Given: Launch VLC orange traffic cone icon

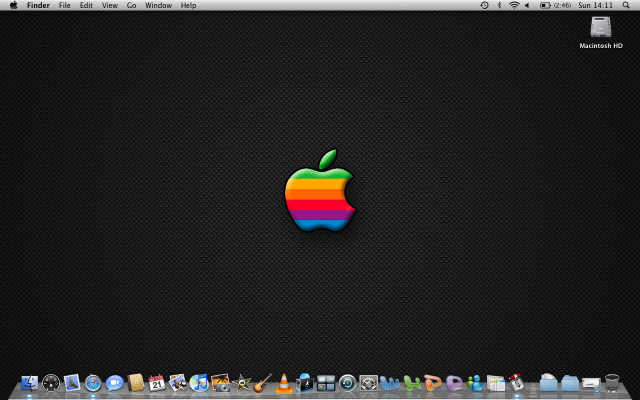Looking at the screenshot, I should click(284, 383).
